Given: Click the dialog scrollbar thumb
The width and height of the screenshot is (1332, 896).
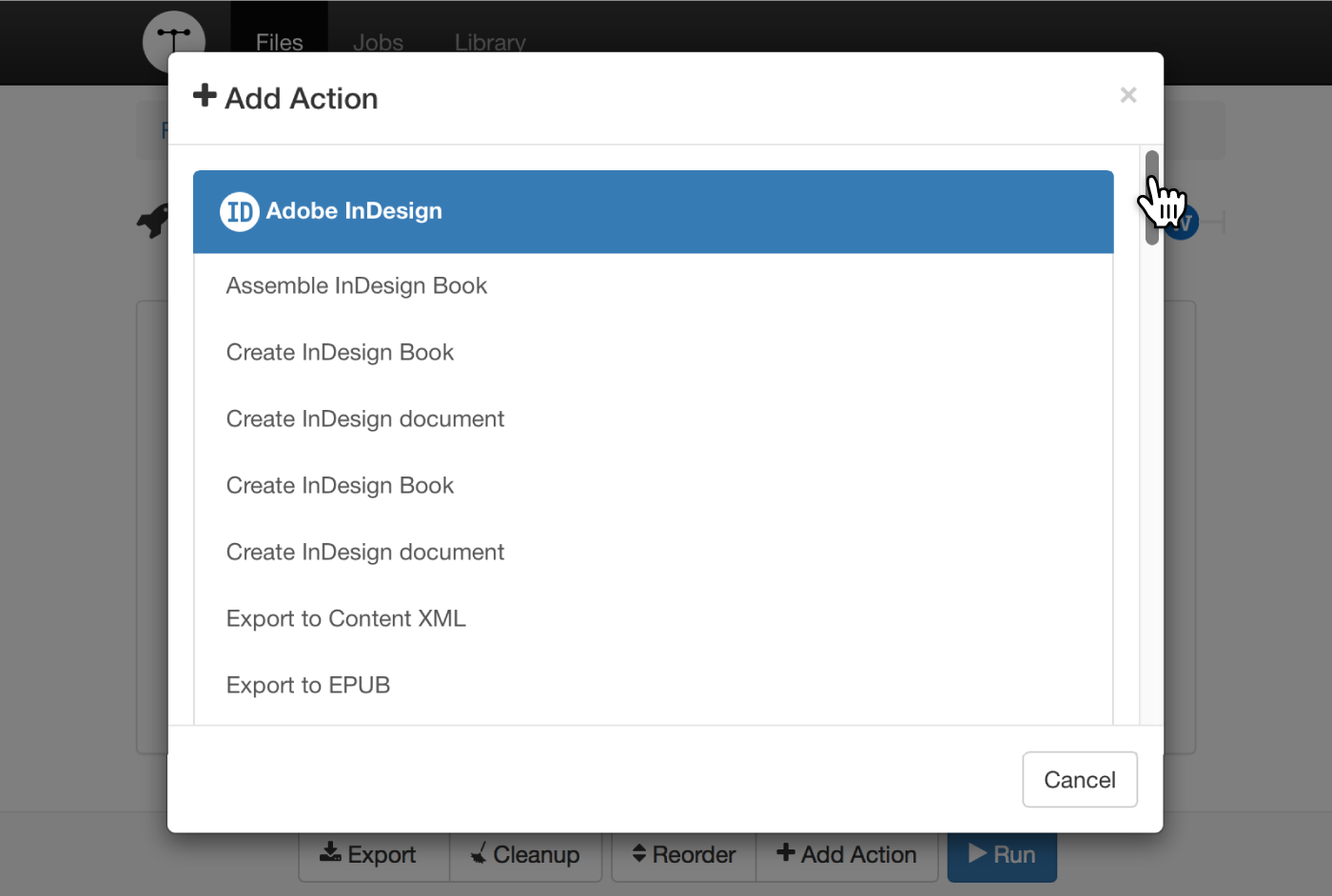Looking at the screenshot, I should coord(1151,198).
